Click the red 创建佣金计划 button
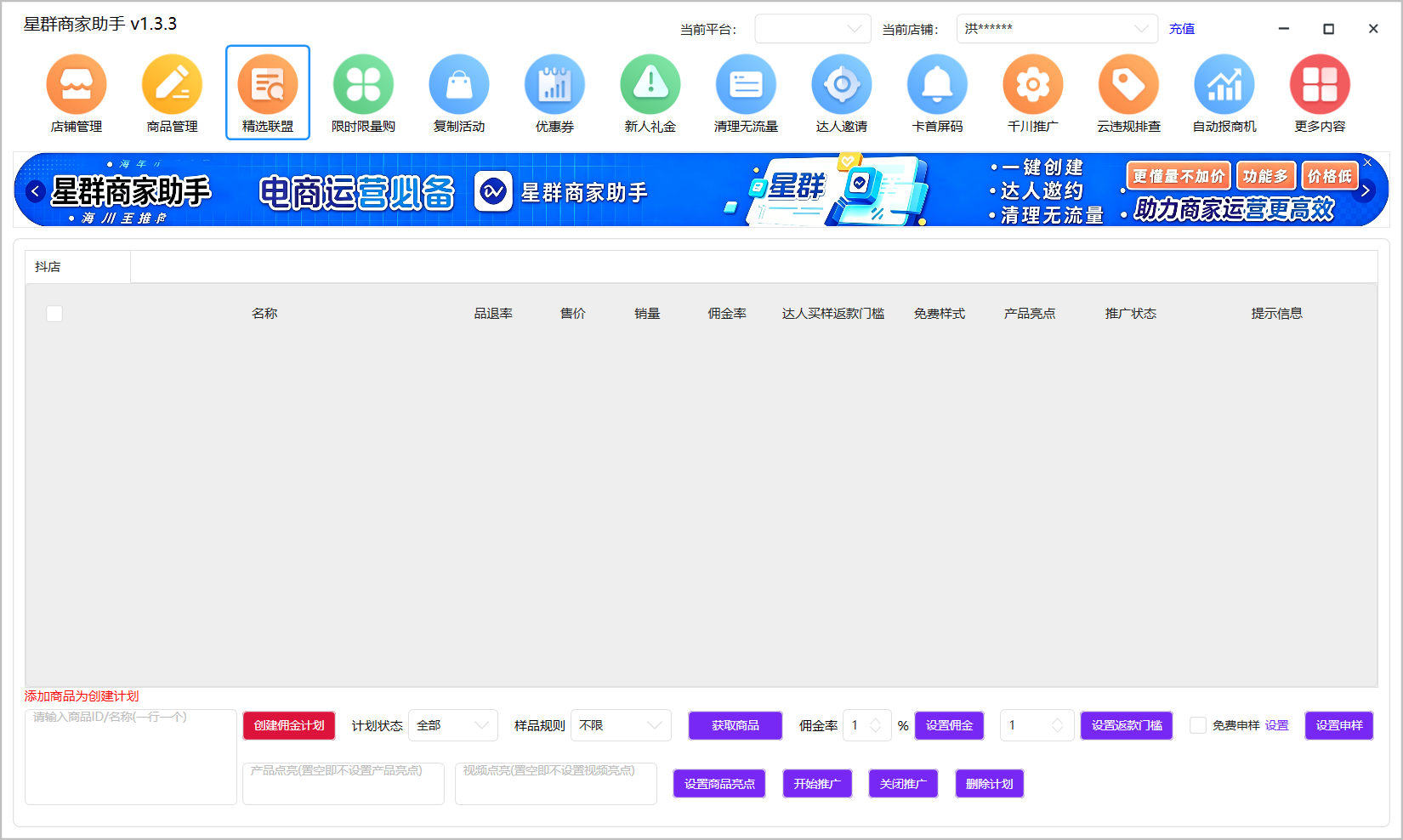This screenshot has height=840, width=1403. click(x=289, y=725)
